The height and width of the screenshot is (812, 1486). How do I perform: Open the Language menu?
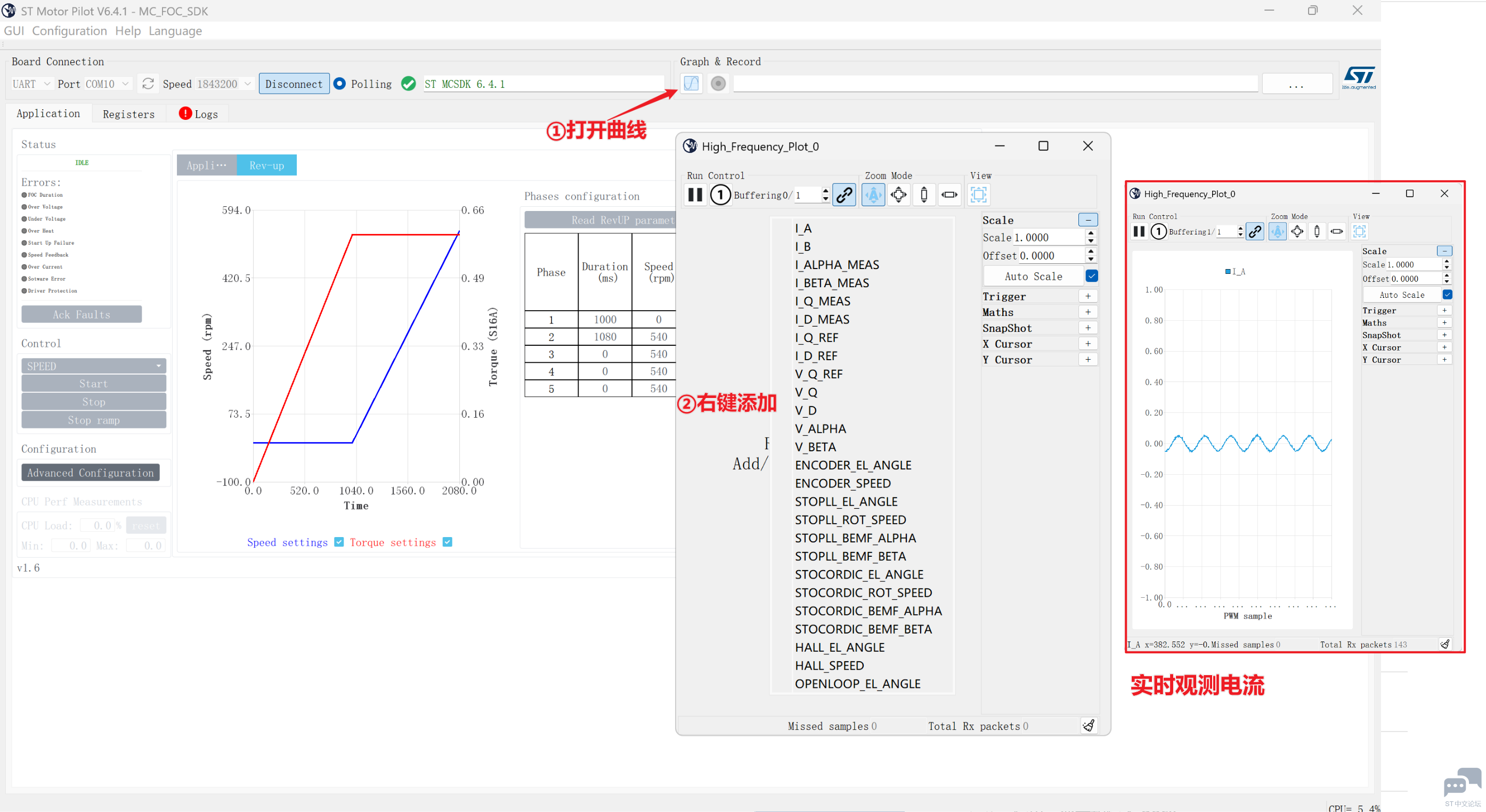tap(175, 30)
